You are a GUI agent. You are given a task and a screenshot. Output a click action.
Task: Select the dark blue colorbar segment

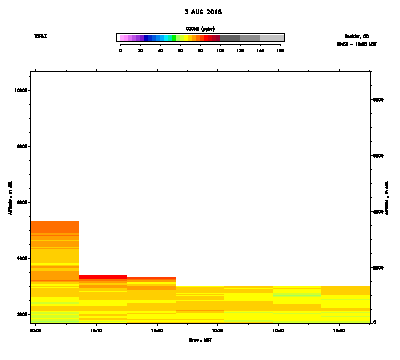pyautogui.click(x=146, y=38)
